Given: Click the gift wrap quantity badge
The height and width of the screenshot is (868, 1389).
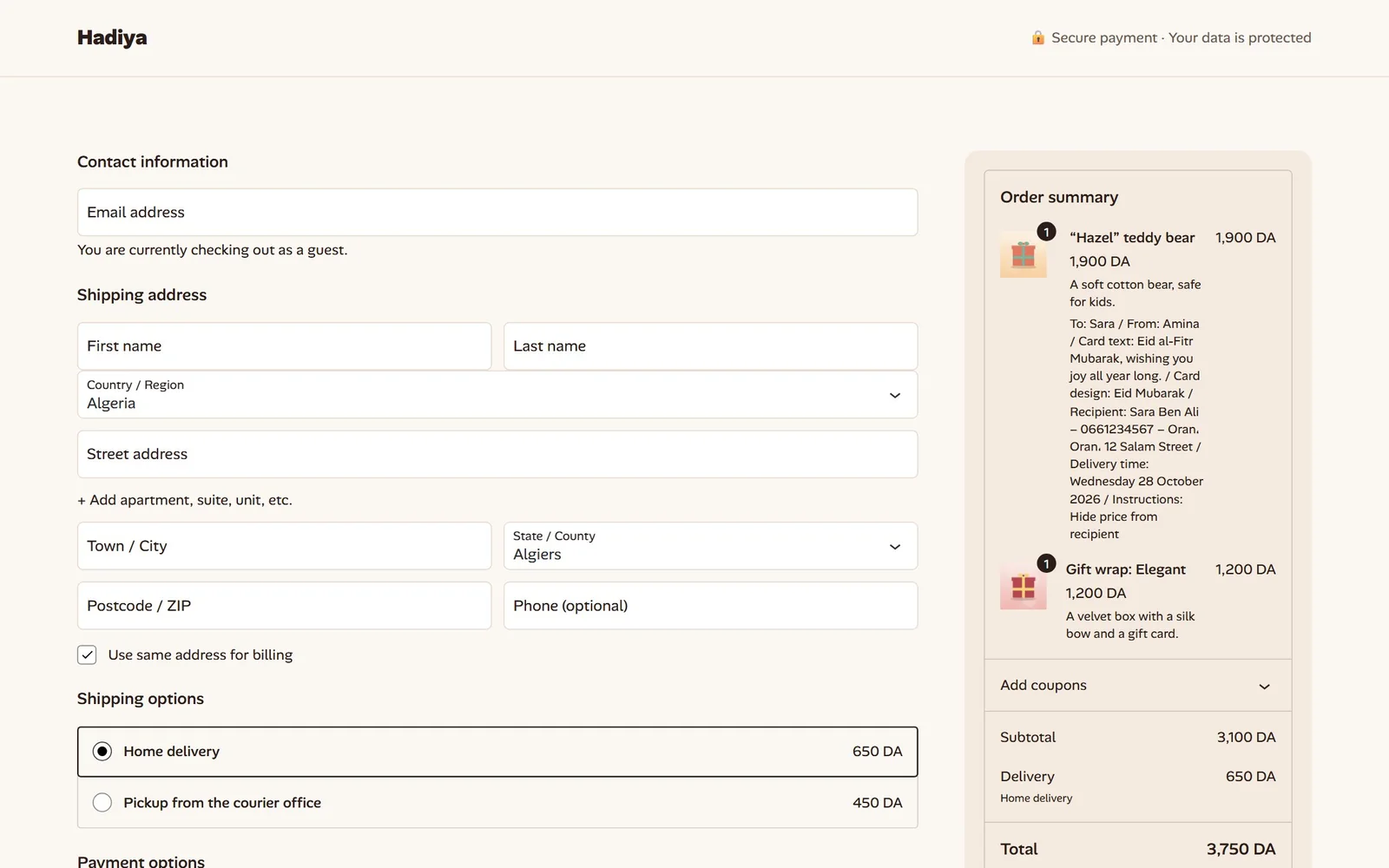Looking at the screenshot, I should tap(1046, 563).
